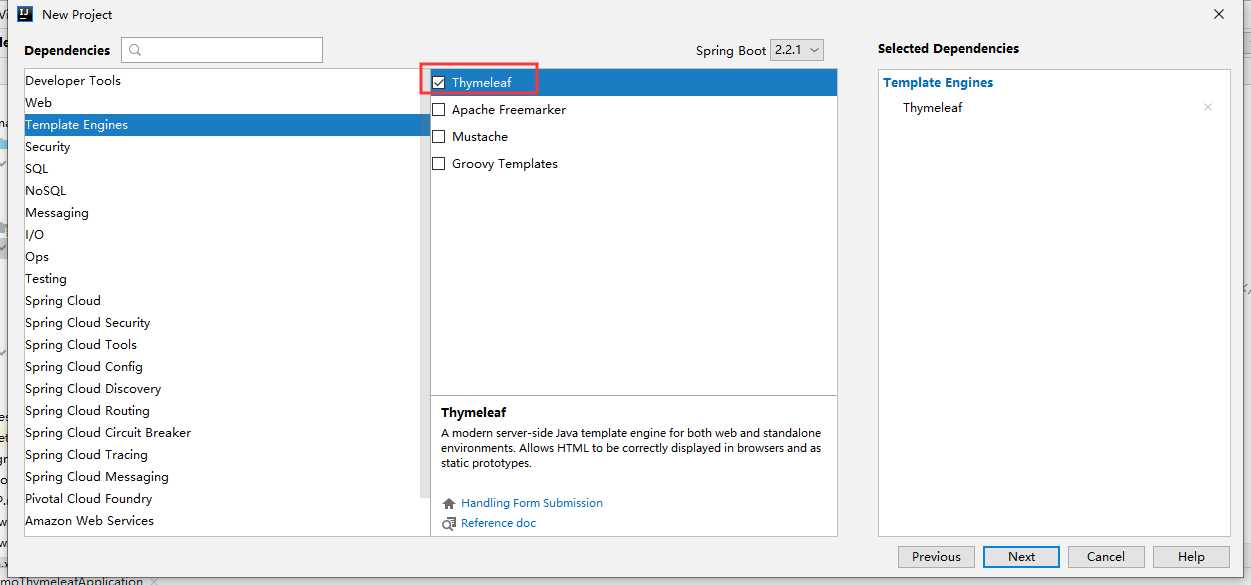This screenshot has width=1251, height=585.
Task: Click the search magnifier icon in Dependencies field
Action: [x=136, y=50]
